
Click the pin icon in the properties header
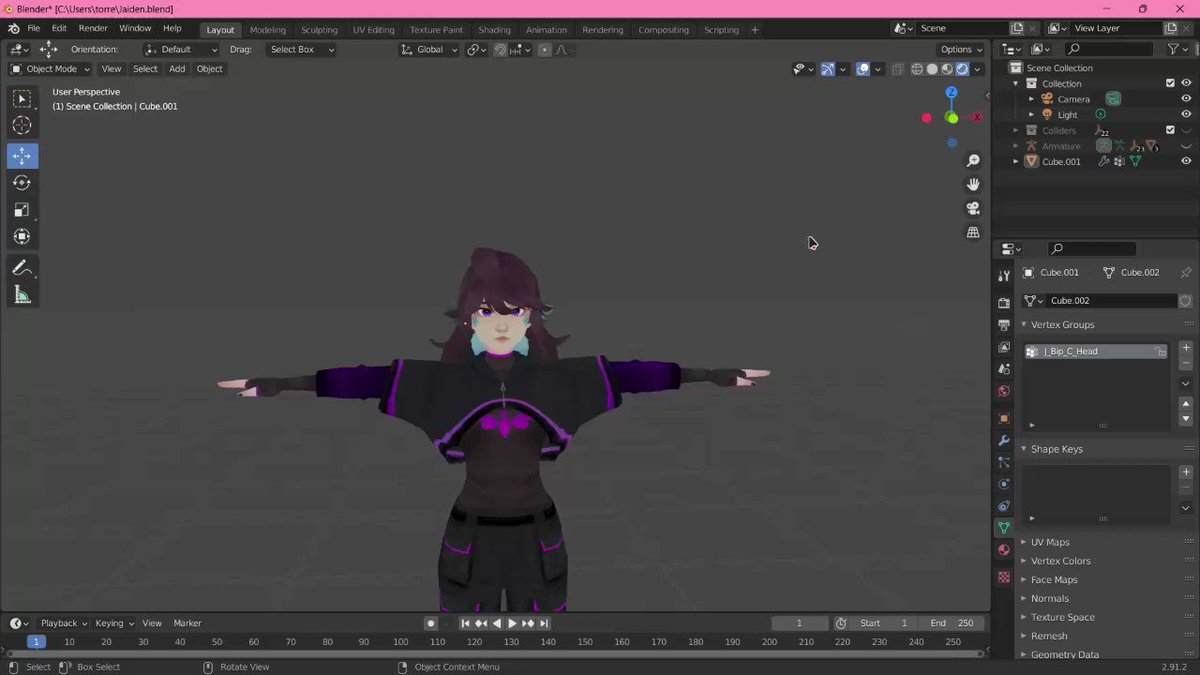[x=1186, y=272]
